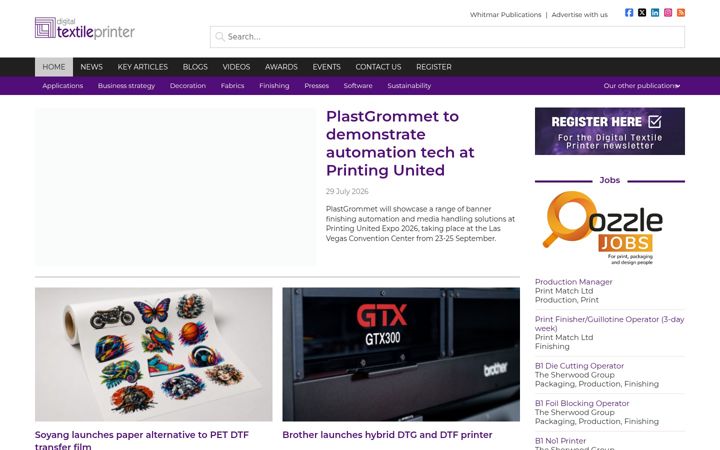Open the AWARDS menu item
This screenshot has height=450, width=720.
281,67
